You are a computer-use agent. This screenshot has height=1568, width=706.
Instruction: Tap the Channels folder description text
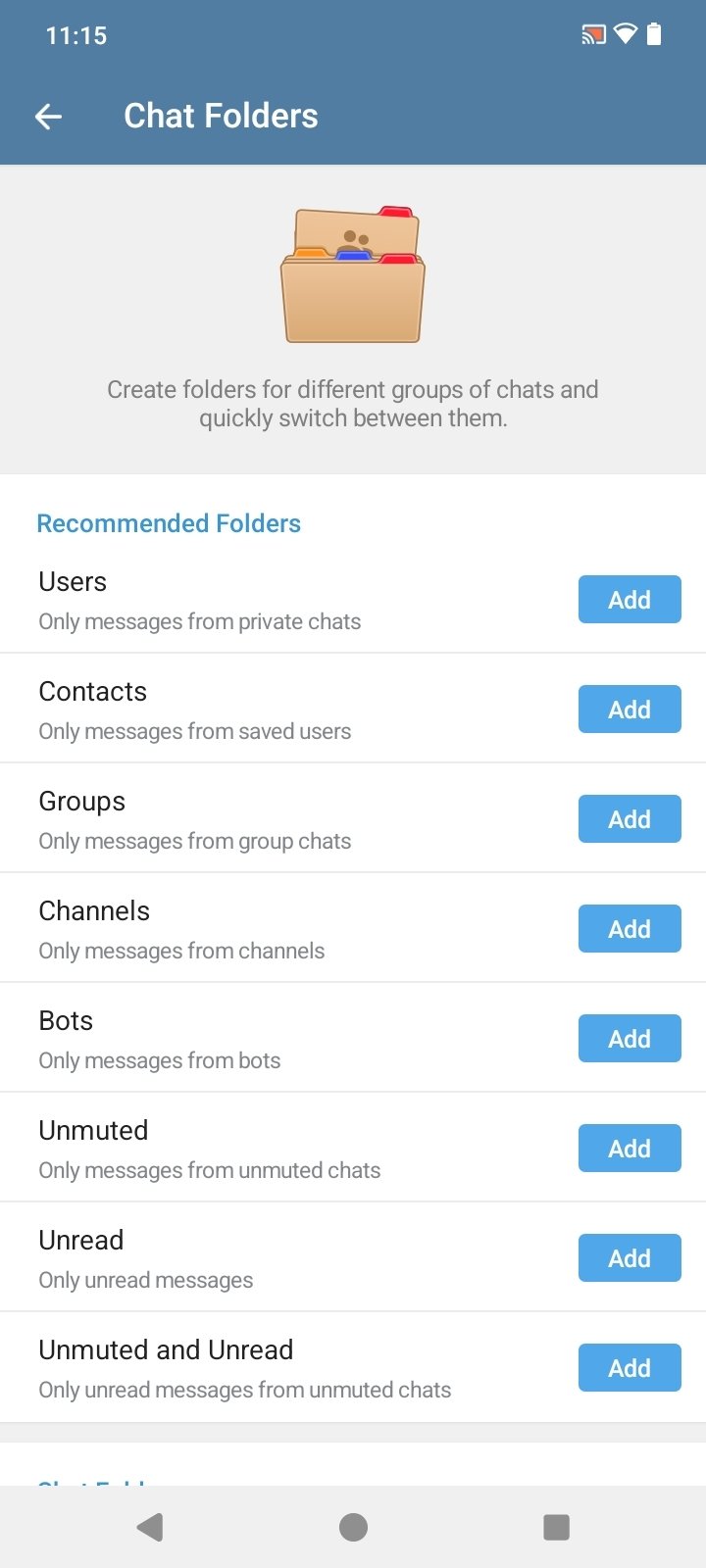point(181,951)
